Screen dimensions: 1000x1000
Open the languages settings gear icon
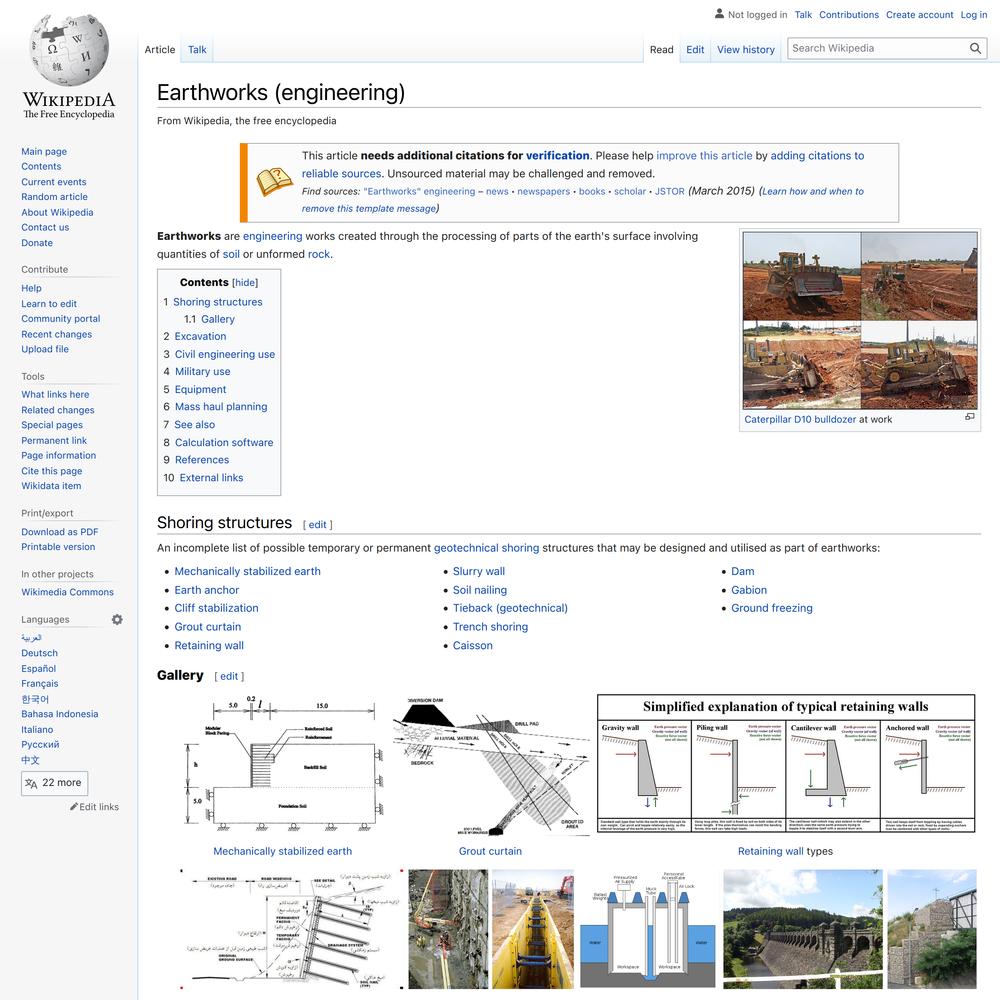click(117, 619)
